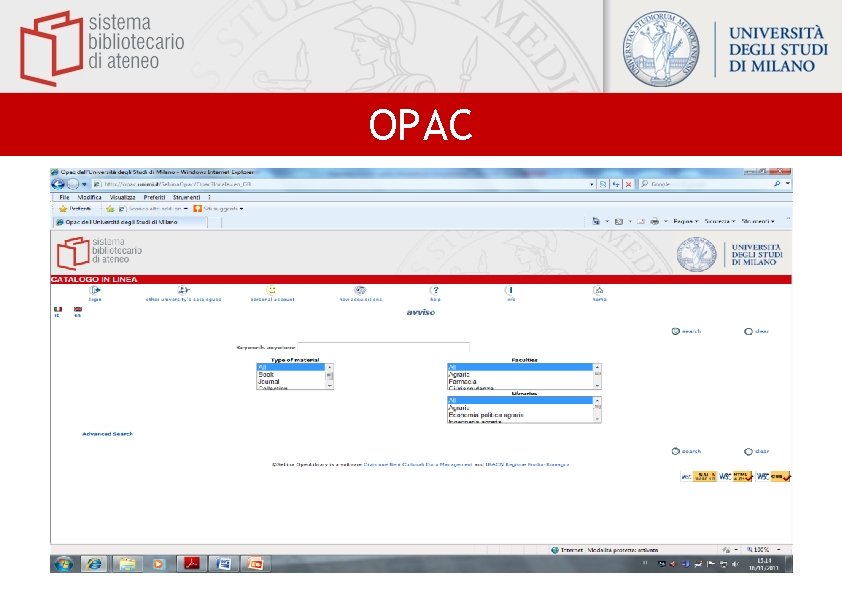Screen dimensions: 842x595
Task: Open the File menu
Action: 64,197
